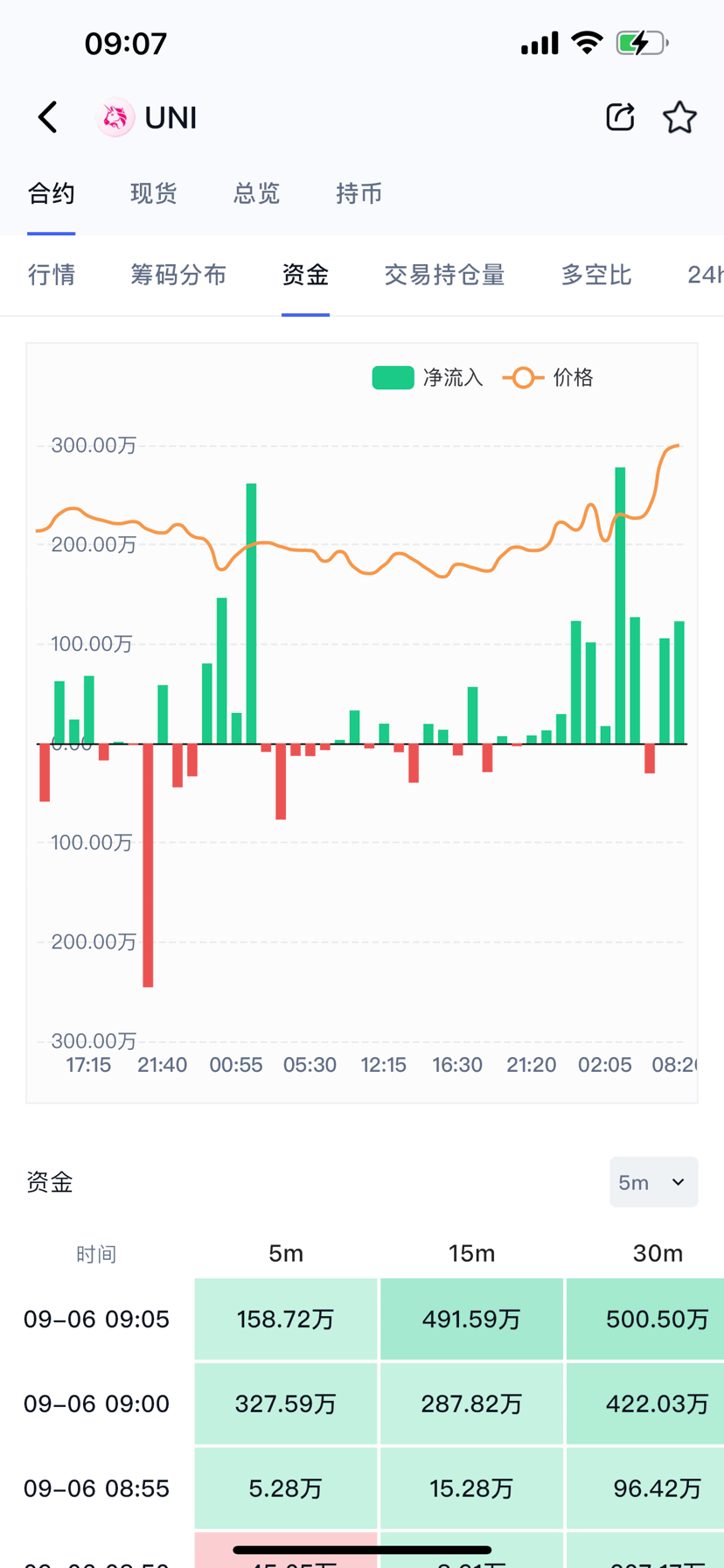Viewport: 724px width, 1568px height.
Task: Tap the cellular signal bars icon
Action: pos(540,43)
